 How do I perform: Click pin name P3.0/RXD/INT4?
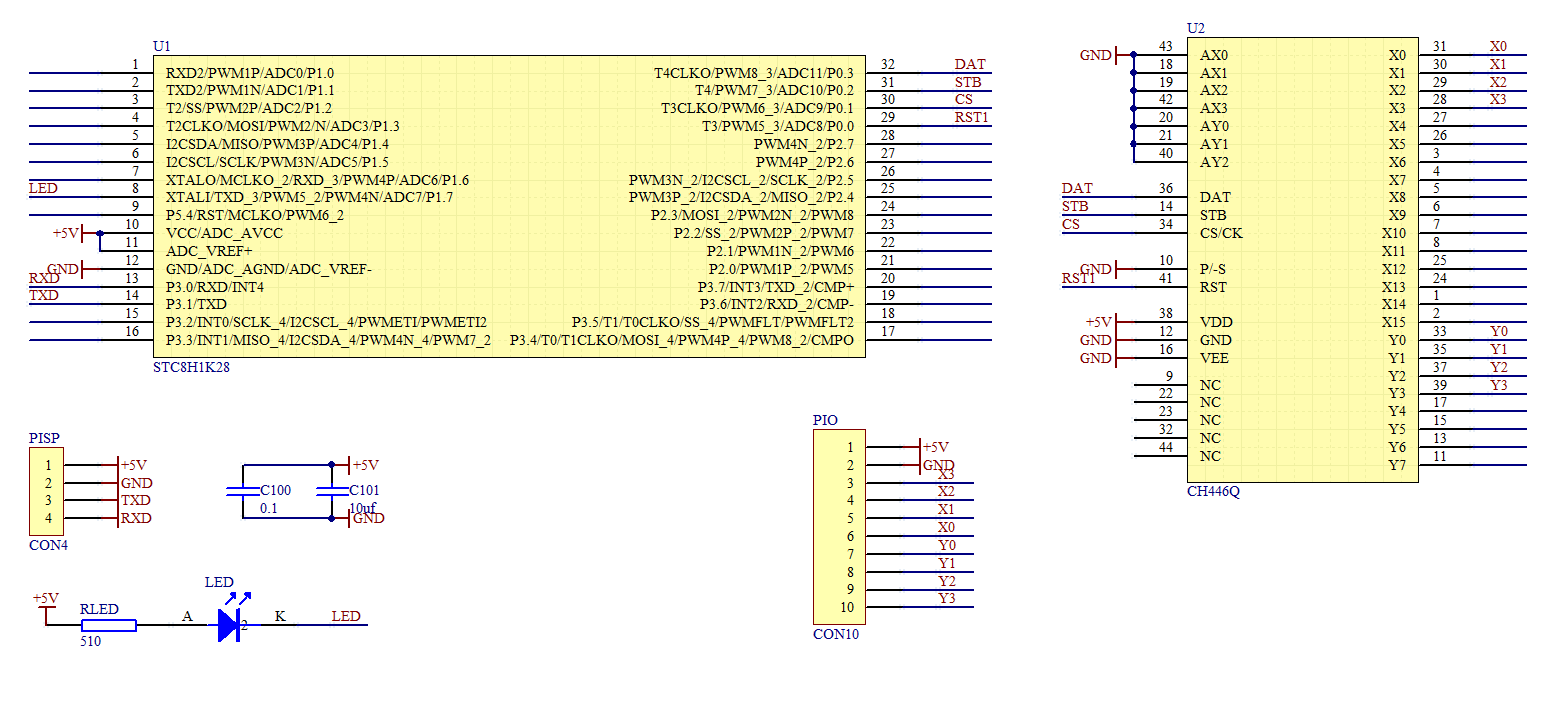(x=215, y=287)
